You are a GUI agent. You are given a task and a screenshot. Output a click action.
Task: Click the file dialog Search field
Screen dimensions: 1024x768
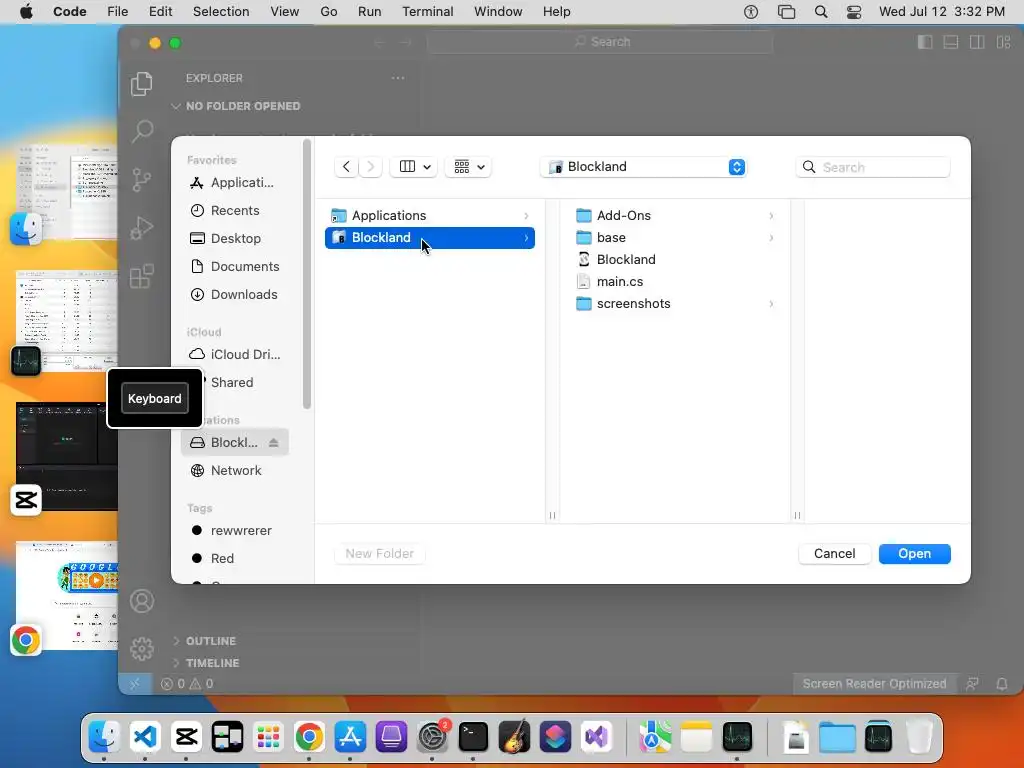click(873, 167)
